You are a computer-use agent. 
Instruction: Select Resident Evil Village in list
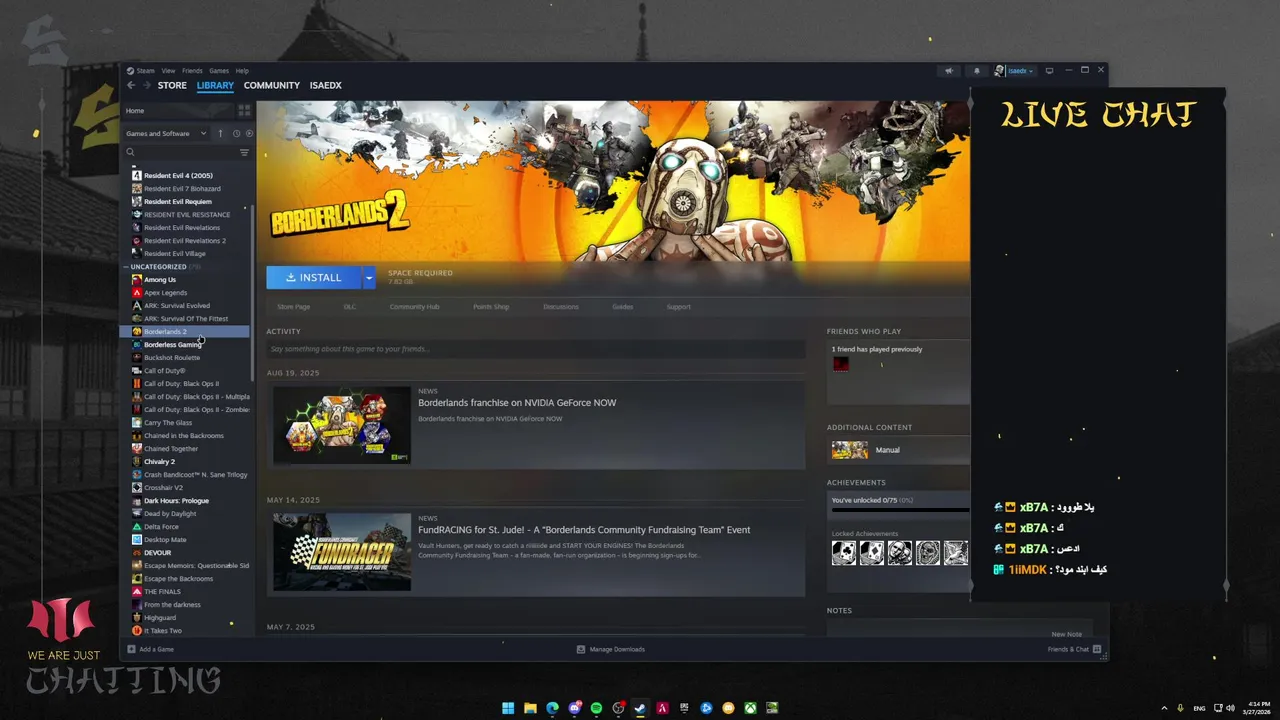click(x=175, y=254)
